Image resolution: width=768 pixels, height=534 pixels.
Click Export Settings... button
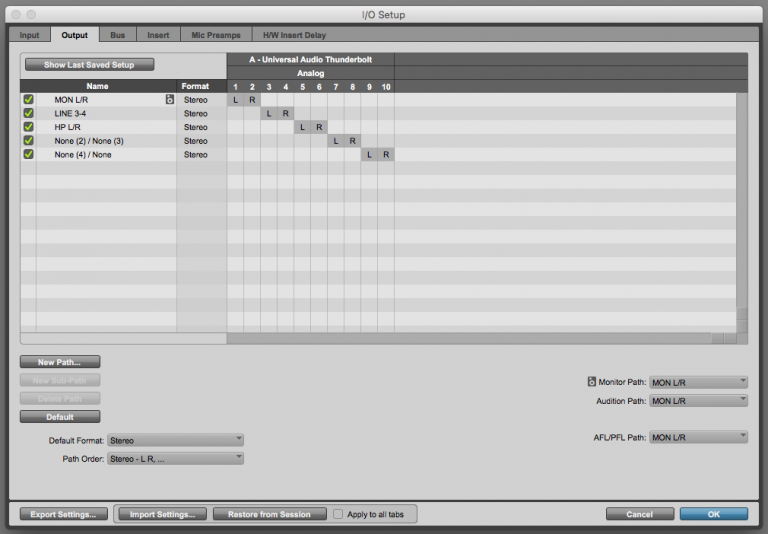pyautogui.click(x=64, y=514)
